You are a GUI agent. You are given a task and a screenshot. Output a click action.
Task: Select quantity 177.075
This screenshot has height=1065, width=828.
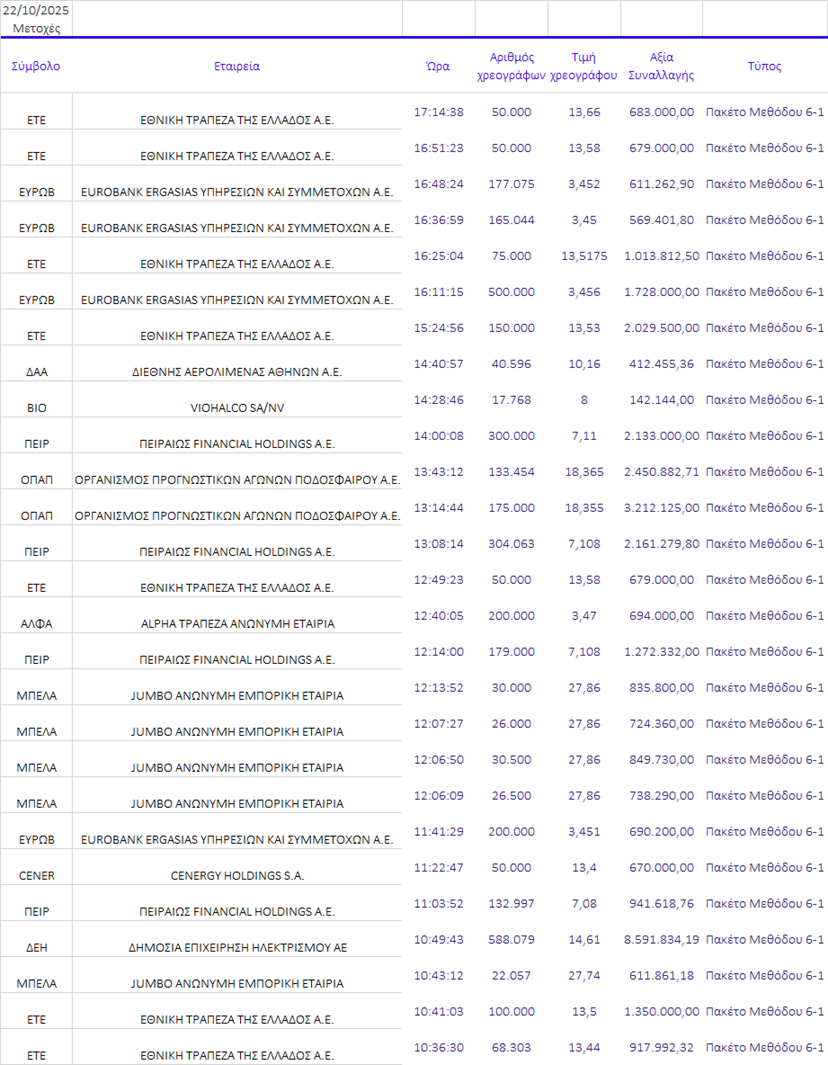511,184
